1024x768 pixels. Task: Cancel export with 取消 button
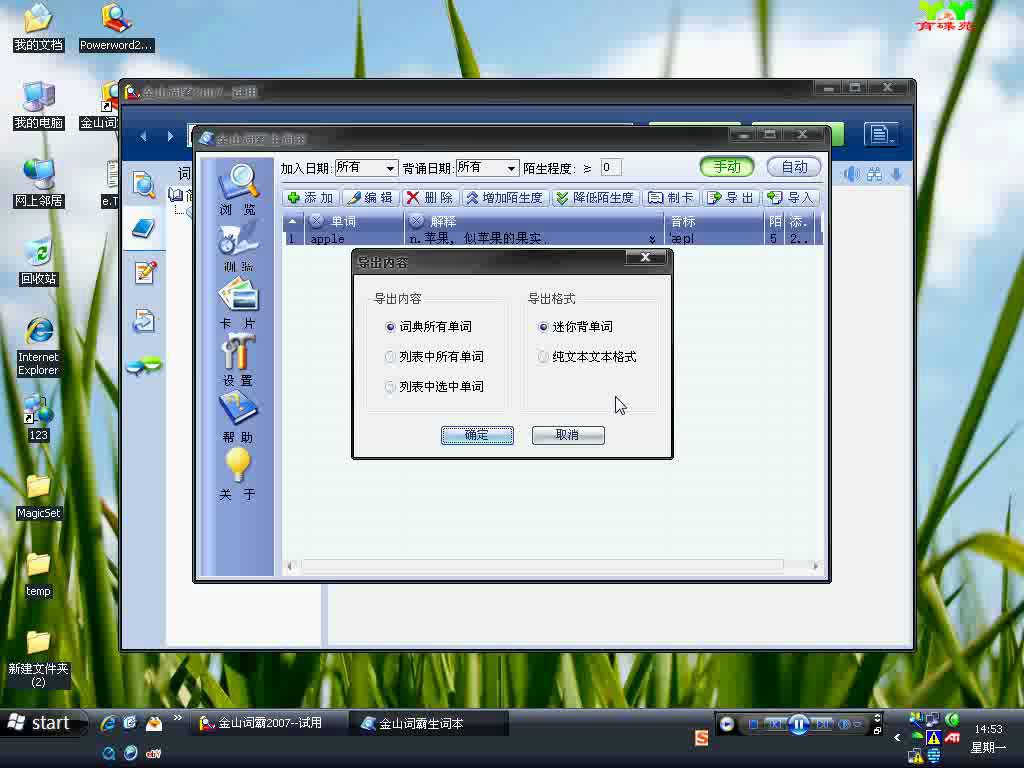(x=568, y=435)
